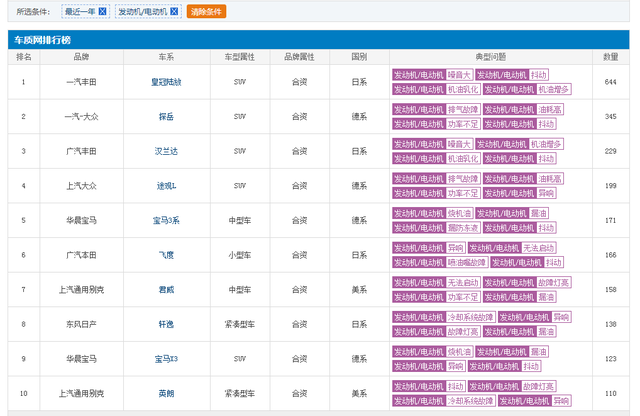The image size is (640, 416).
Task: Open the 途观L car series link
Action: tap(166, 186)
